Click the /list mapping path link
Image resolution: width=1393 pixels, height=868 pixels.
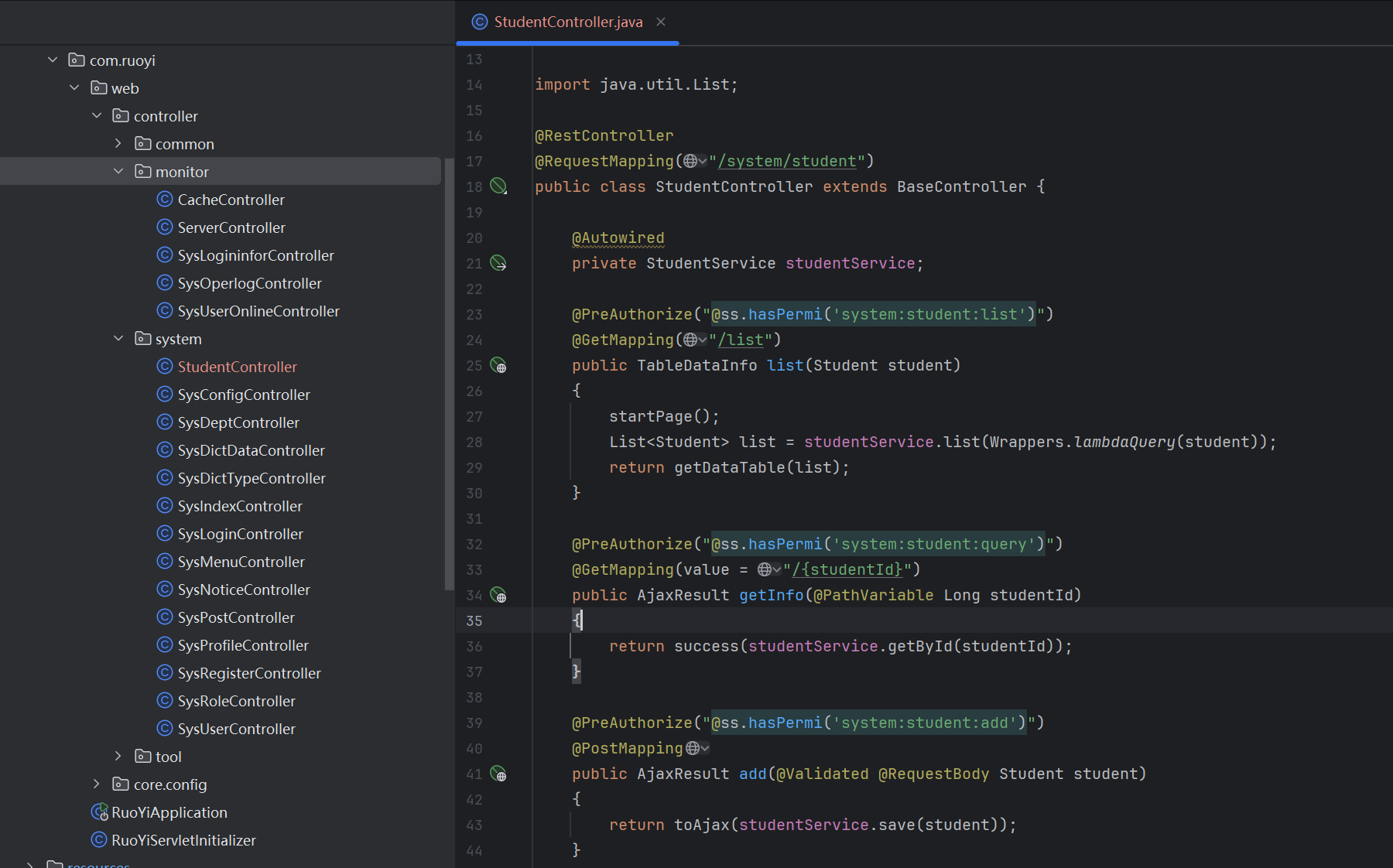(x=741, y=340)
